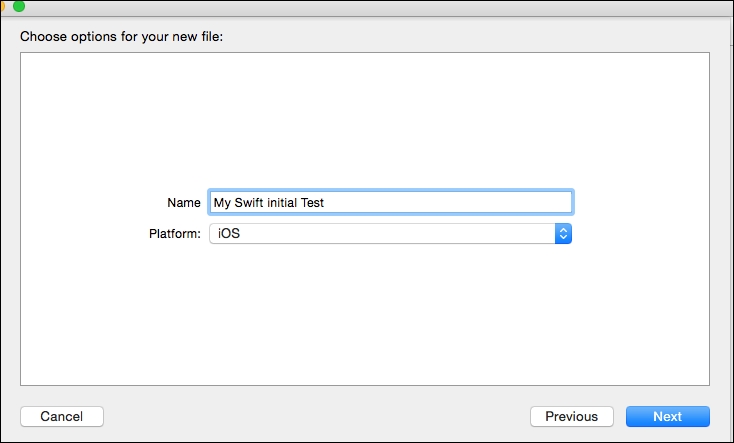734x443 pixels.
Task: Click the 'Name' label
Action: coord(184,202)
